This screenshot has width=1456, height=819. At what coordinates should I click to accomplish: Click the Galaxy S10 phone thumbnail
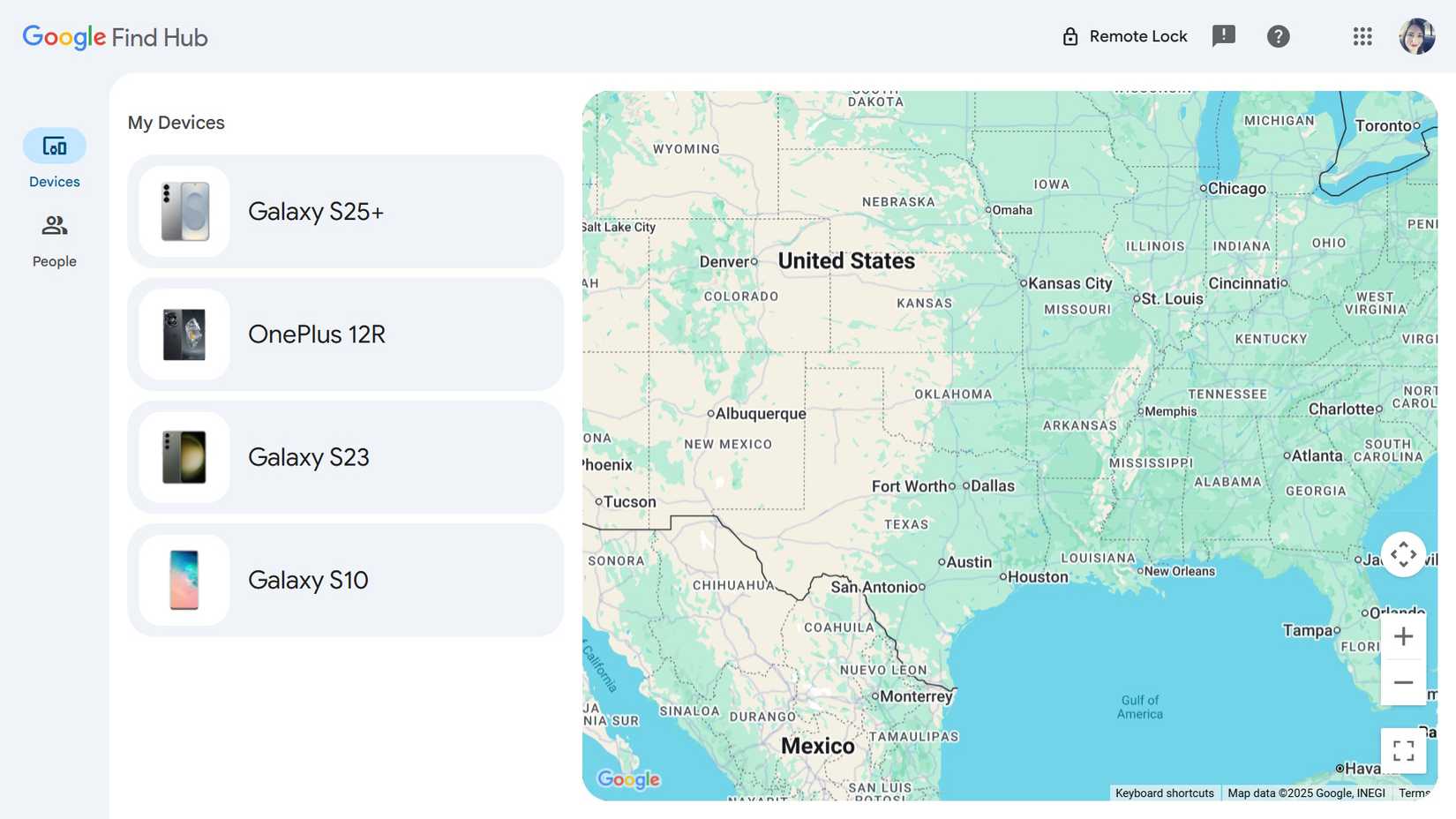183,579
